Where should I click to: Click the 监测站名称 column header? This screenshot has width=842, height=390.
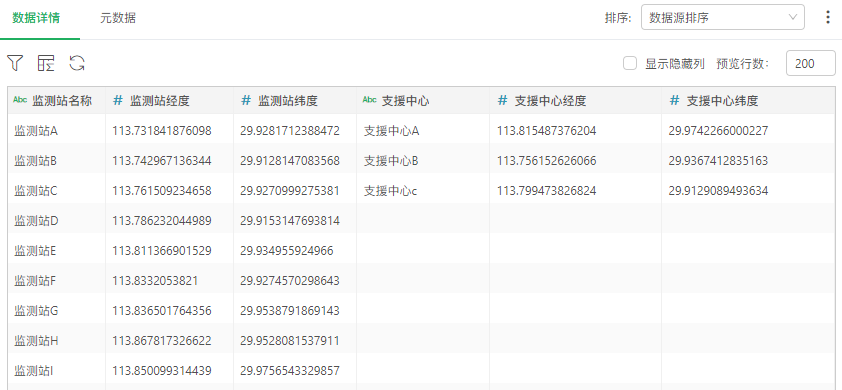coord(56,100)
